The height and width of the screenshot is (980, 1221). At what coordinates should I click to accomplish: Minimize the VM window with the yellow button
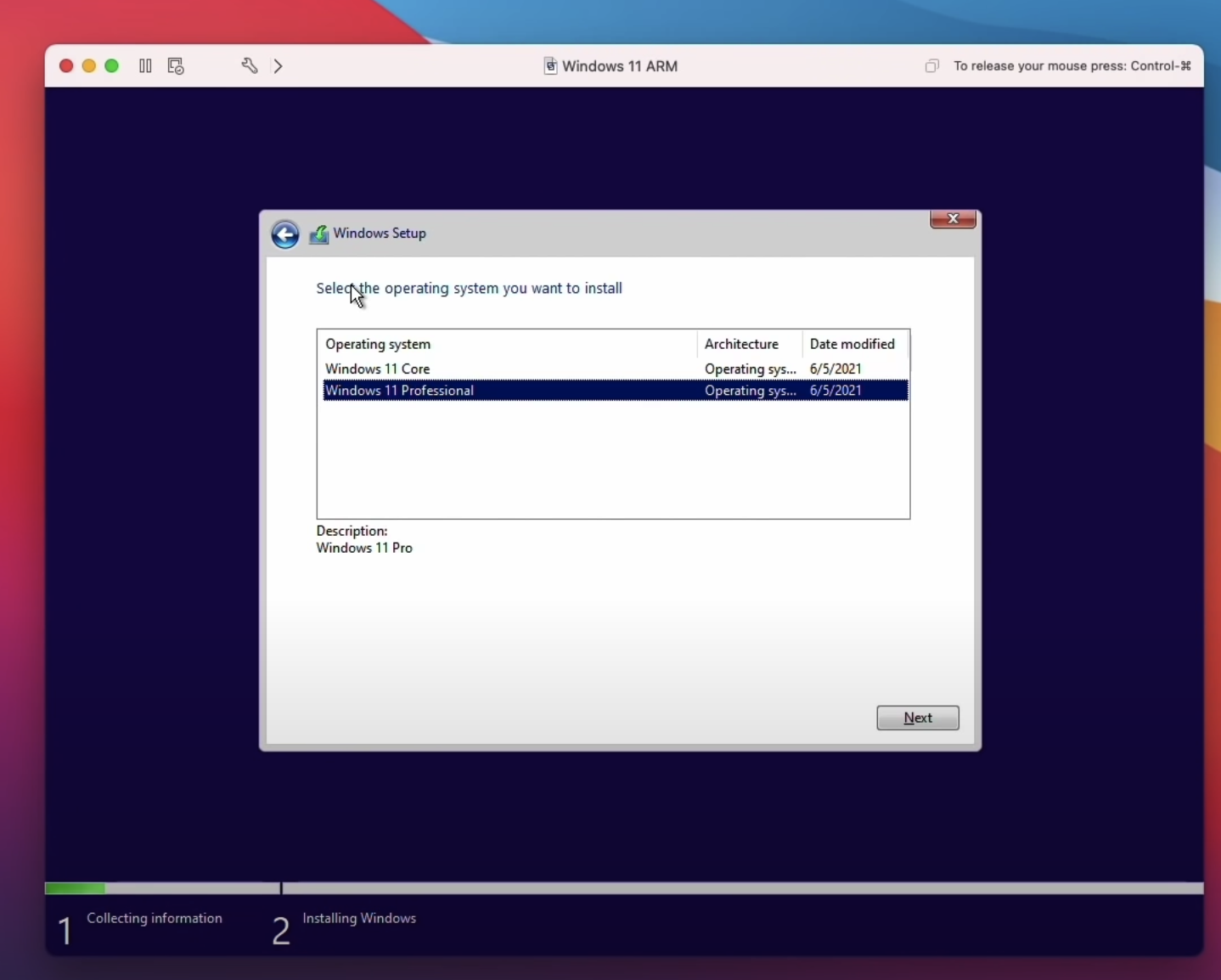pos(89,65)
